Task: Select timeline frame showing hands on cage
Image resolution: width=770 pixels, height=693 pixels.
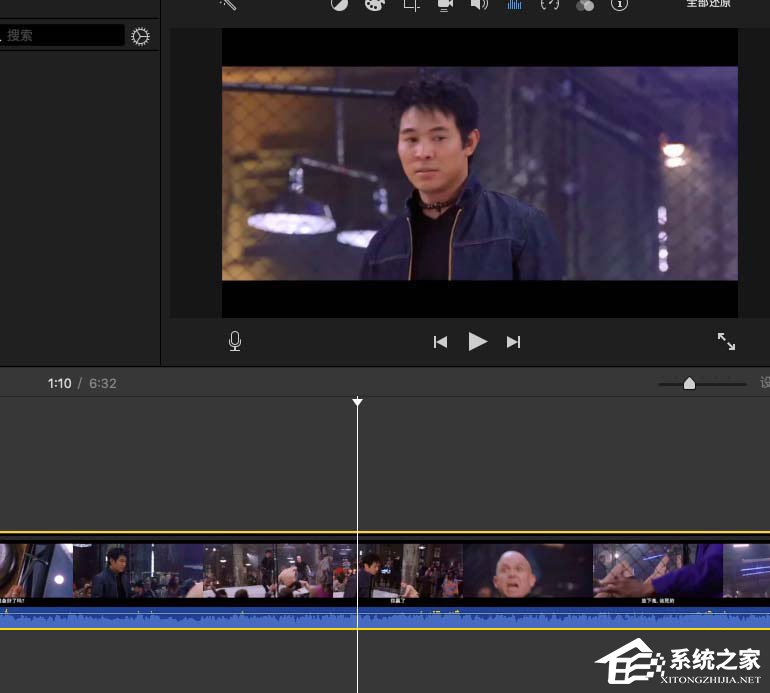Action: click(658, 571)
